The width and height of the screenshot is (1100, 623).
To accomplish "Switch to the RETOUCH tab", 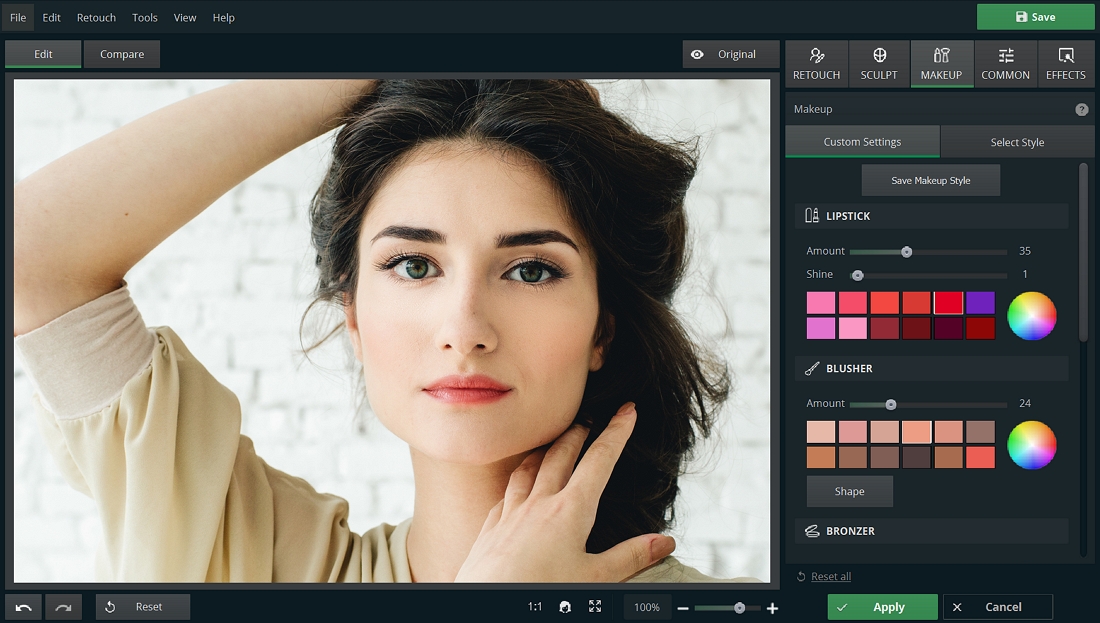I will 817,64.
